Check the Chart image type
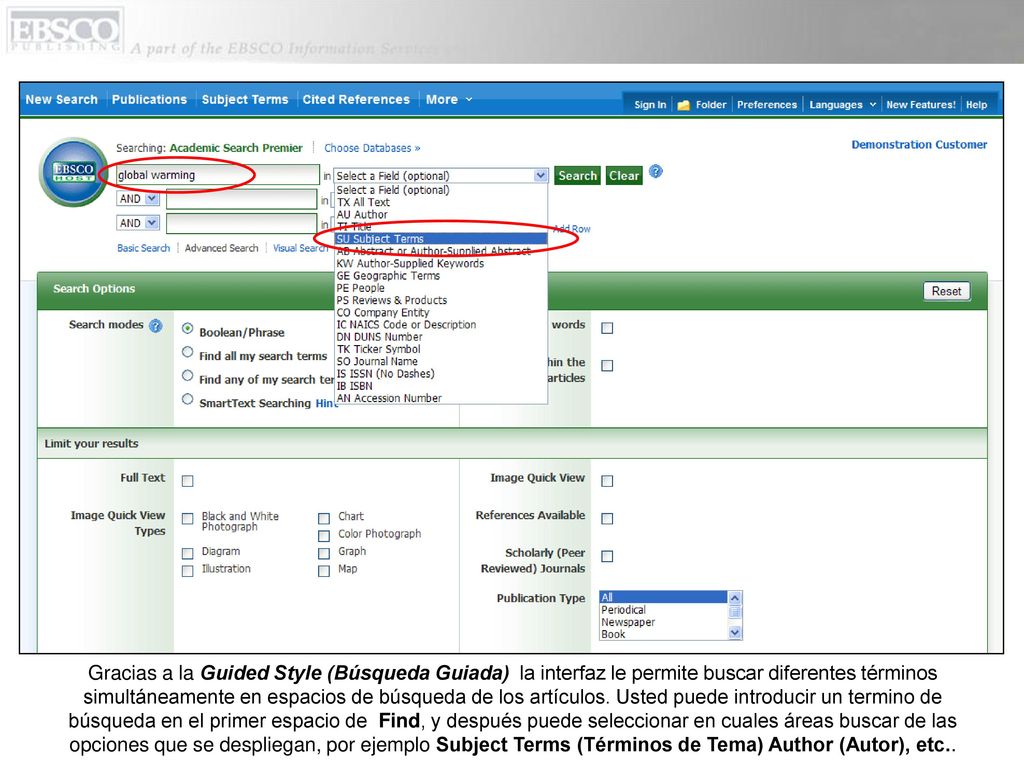The height and width of the screenshot is (768, 1024). (x=324, y=519)
